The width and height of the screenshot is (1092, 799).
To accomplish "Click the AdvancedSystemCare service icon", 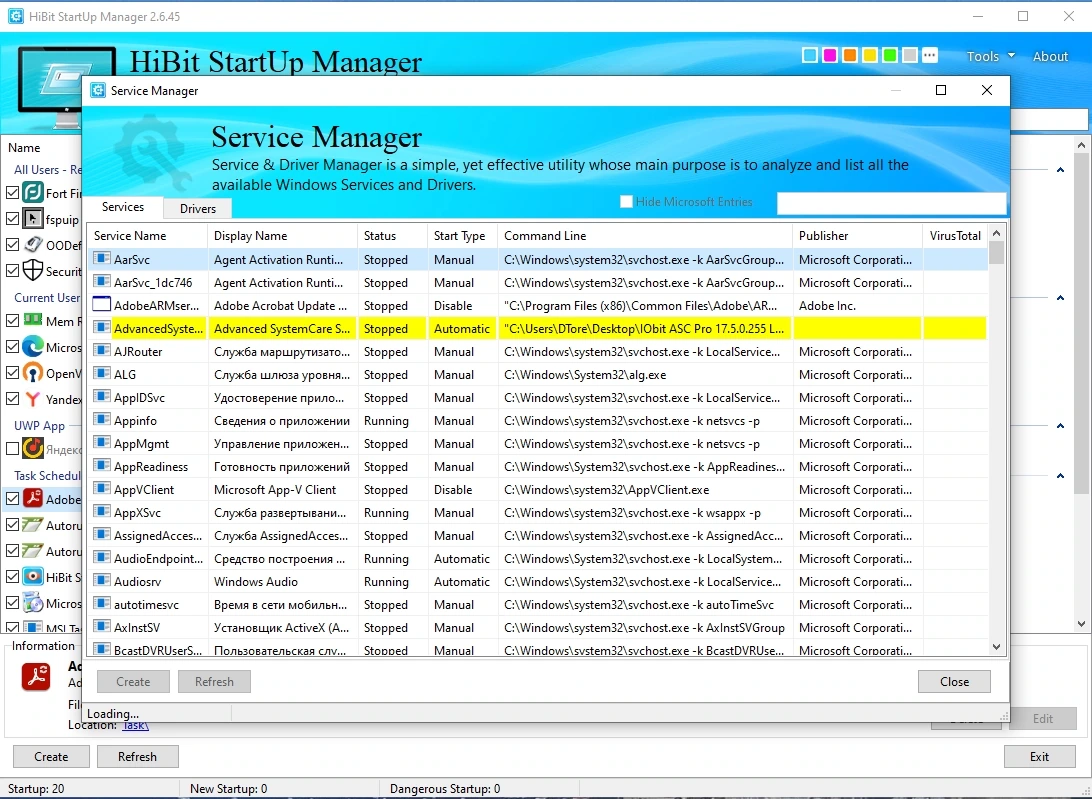I will point(102,328).
